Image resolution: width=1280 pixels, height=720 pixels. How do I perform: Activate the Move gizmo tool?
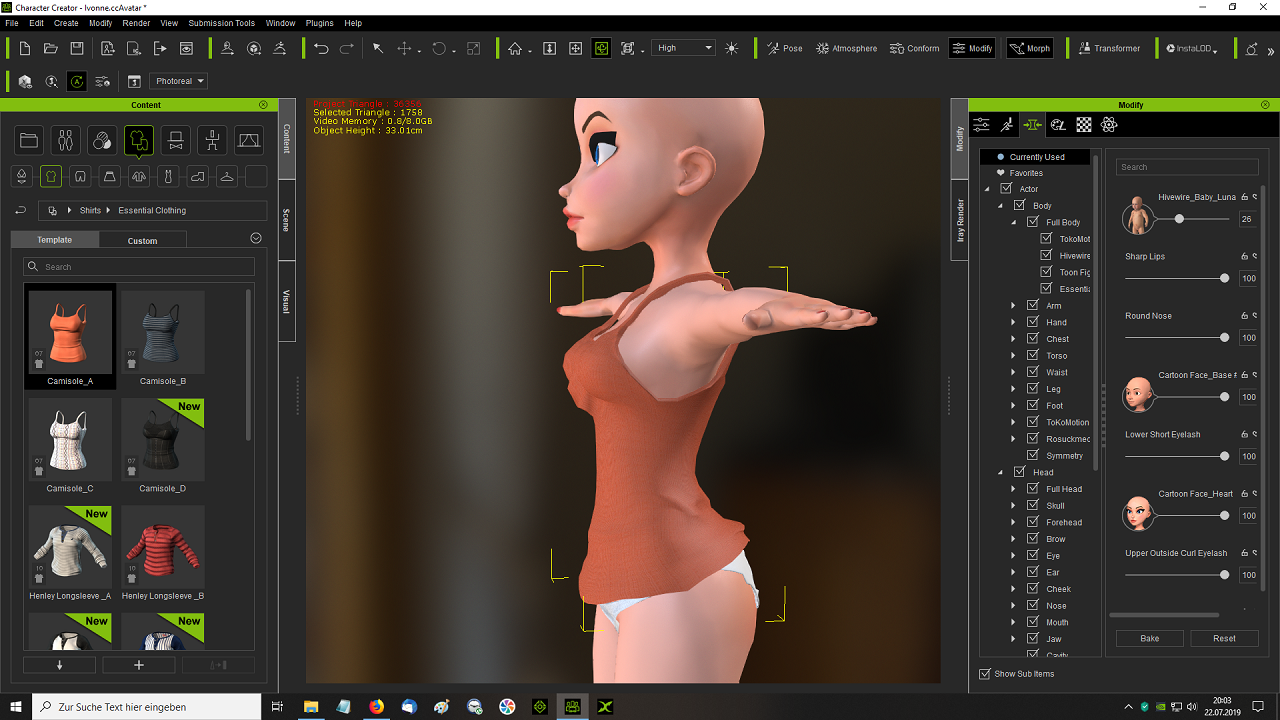click(405, 48)
